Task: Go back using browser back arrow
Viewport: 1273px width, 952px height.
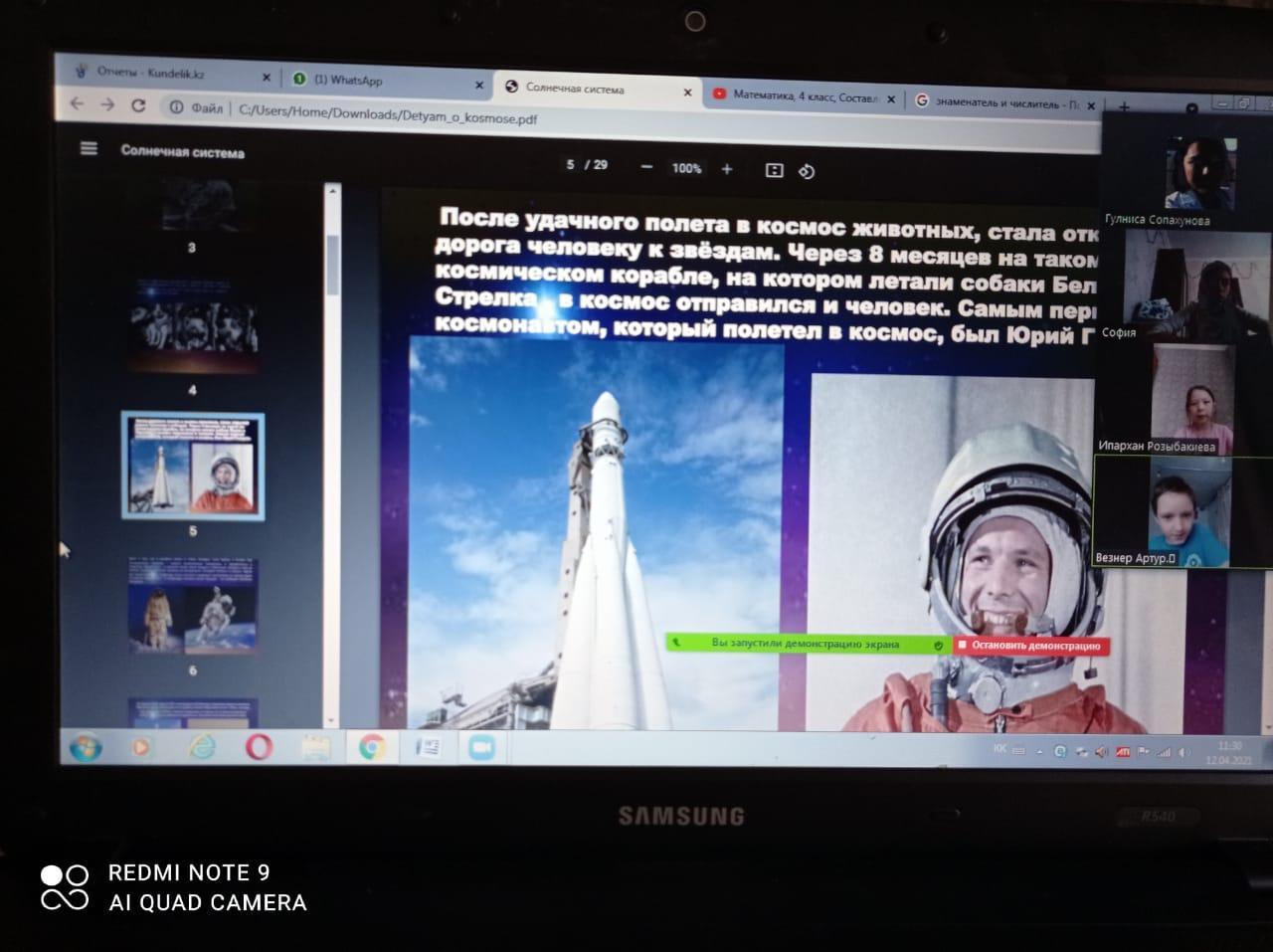Action: [77, 103]
